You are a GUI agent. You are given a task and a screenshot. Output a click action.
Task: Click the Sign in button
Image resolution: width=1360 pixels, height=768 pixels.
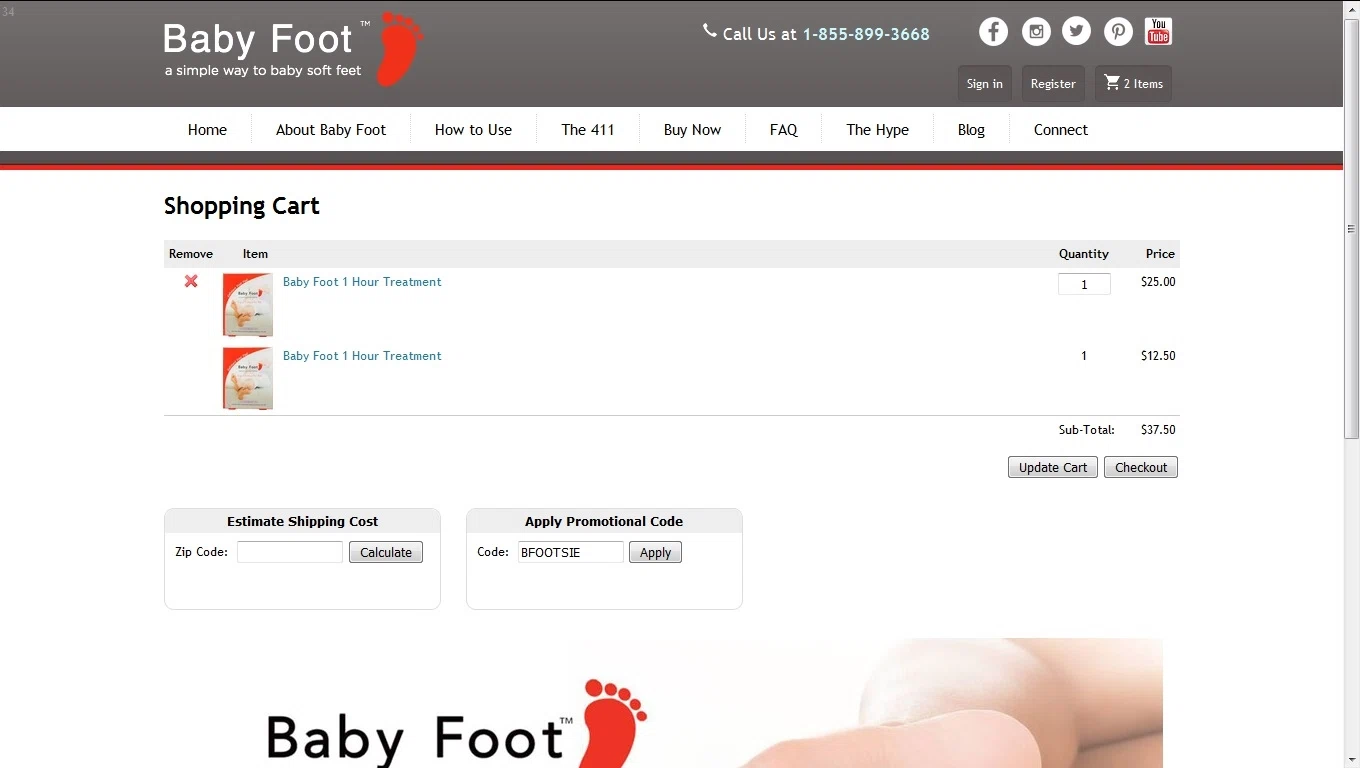point(985,84)
